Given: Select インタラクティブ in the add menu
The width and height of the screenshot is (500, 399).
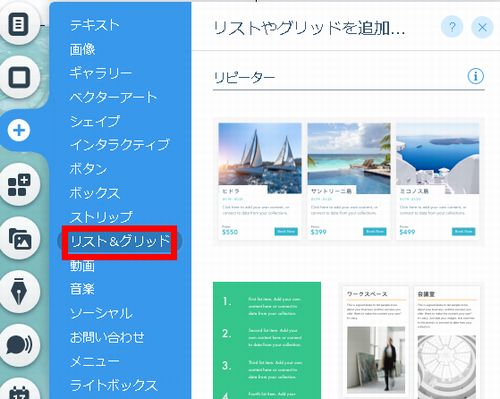Looking at the screenshot, I should pyautogui.click(x=120, y=145).
